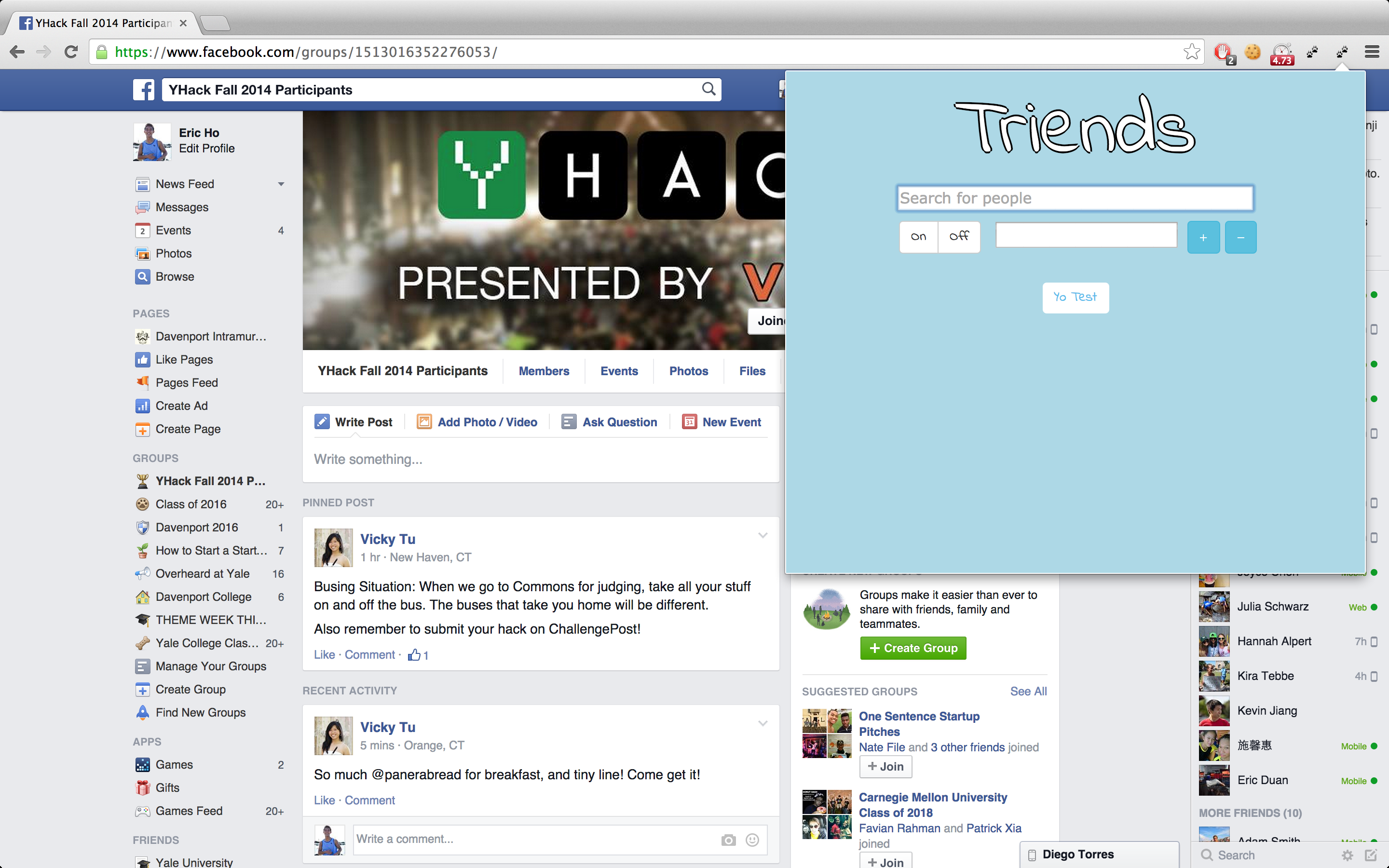Viewport: 1389px width, 868px height.
Task: Open emoji picker in comment box
Action: 752,840
